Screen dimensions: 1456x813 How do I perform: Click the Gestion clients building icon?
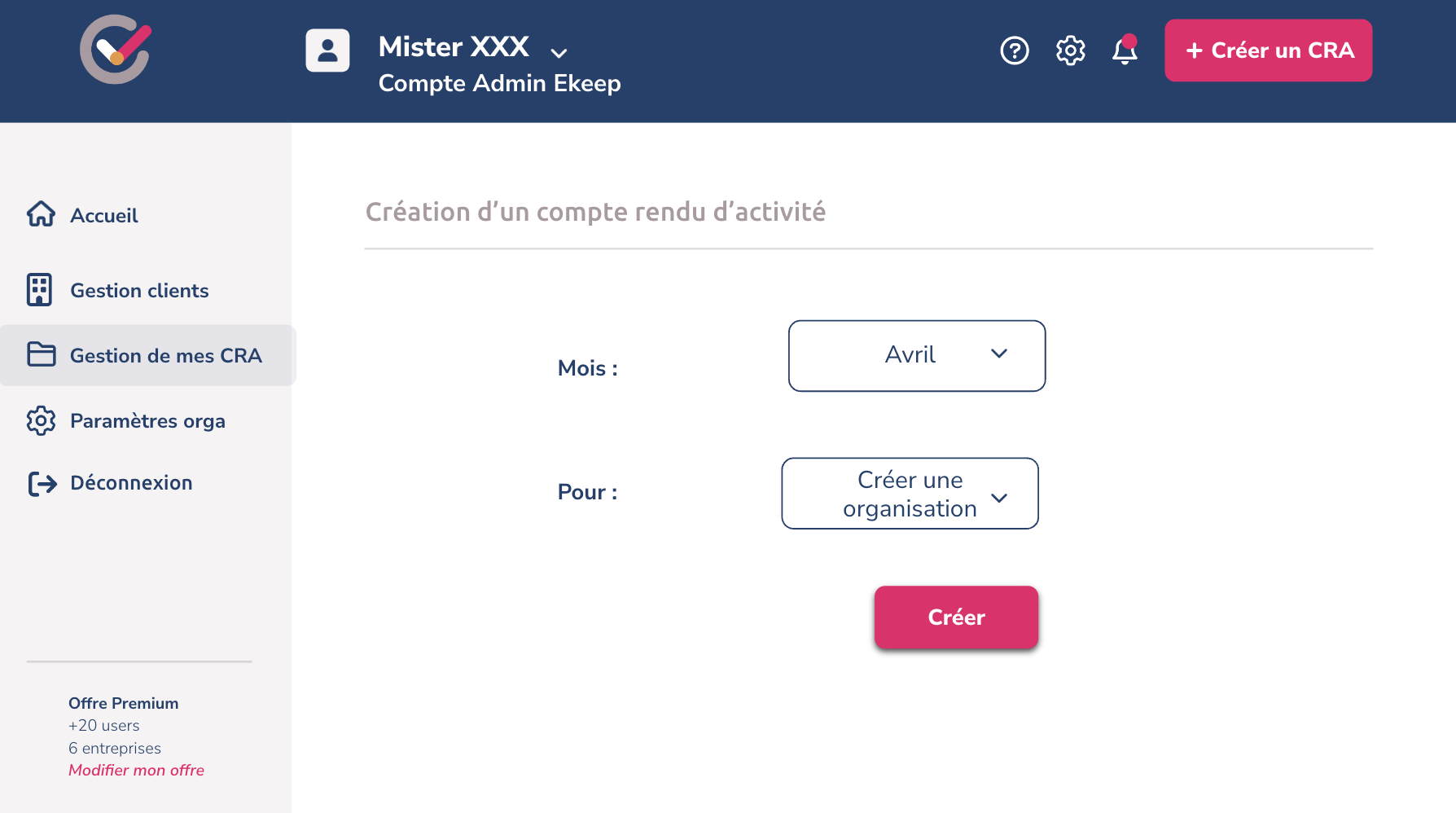pyautogui.click(x=39, y=290)
